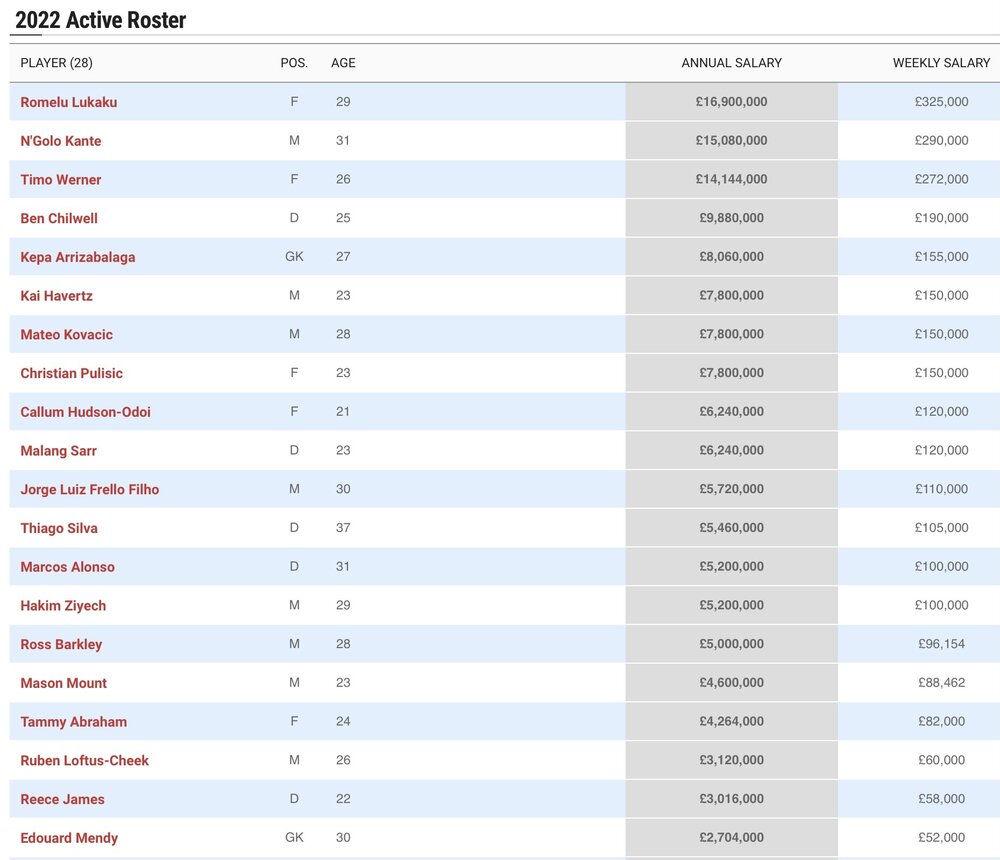
Task: Click the Timo Werner link
Action: click(61, 180)
